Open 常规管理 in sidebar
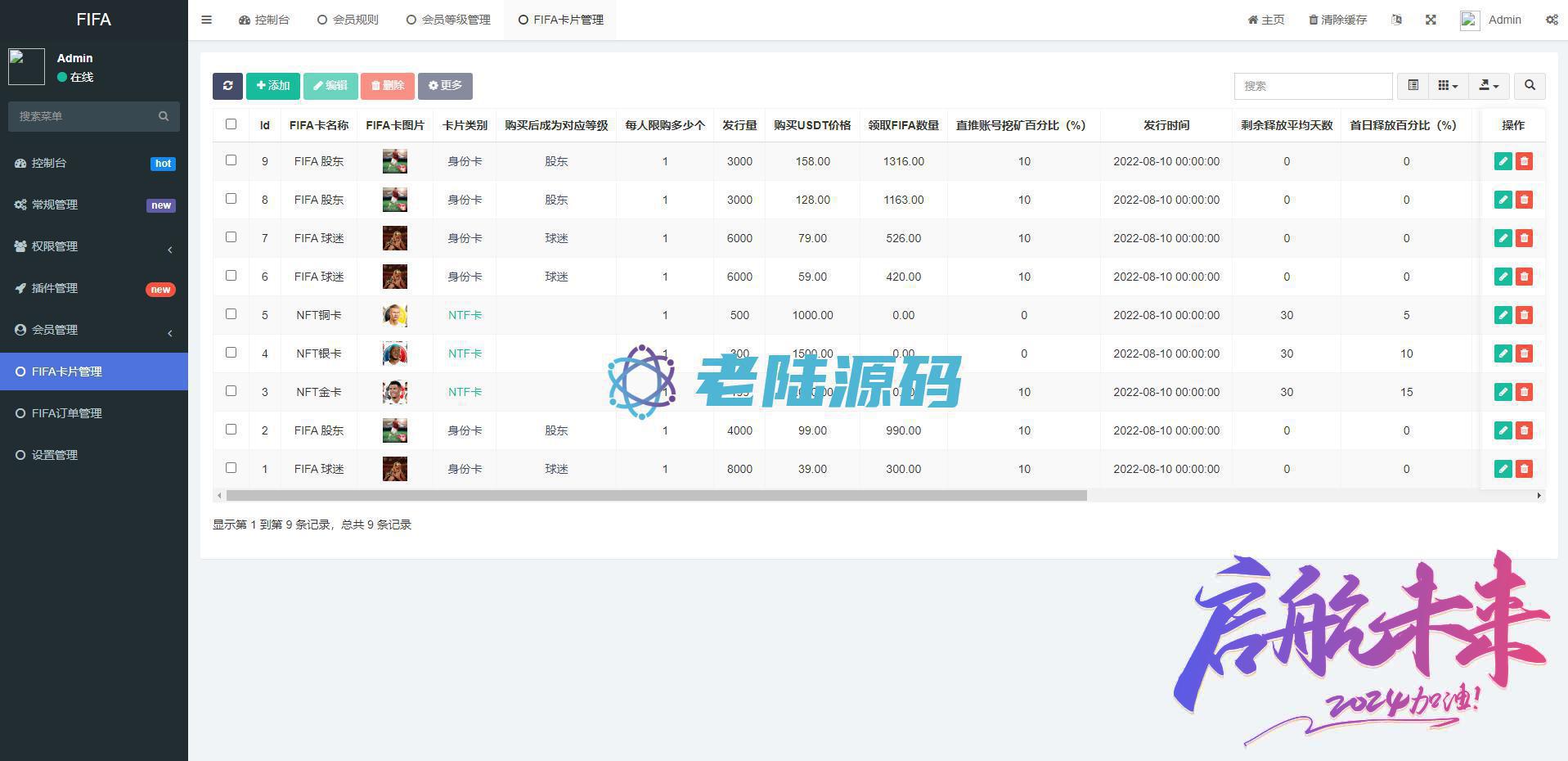Screen dimensions: 1568x761 (94, 205)
